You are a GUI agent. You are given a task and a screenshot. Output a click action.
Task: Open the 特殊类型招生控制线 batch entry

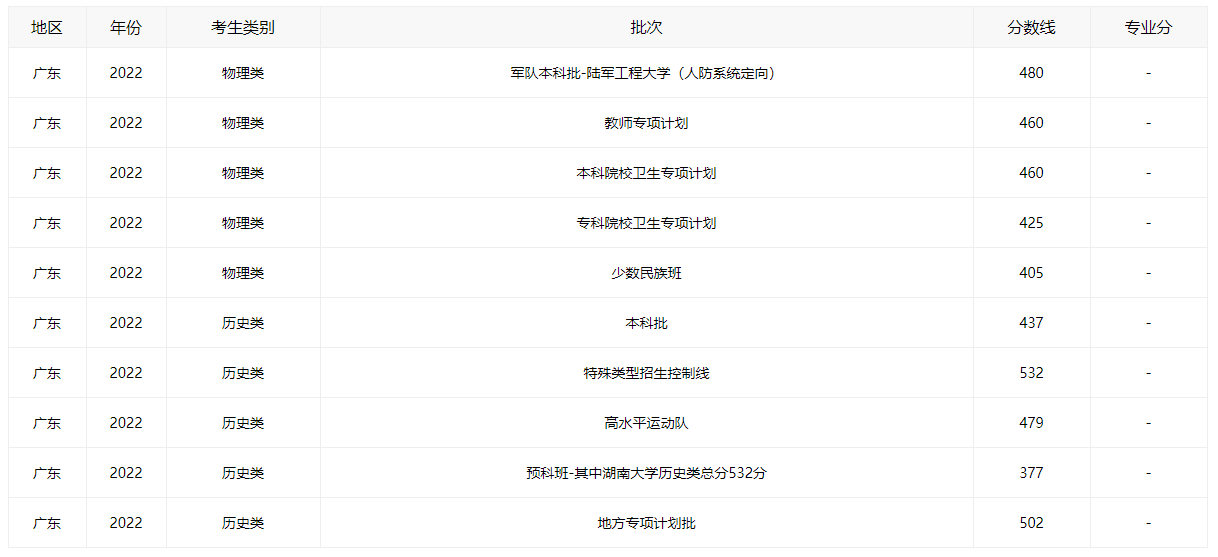click(646, 373)
